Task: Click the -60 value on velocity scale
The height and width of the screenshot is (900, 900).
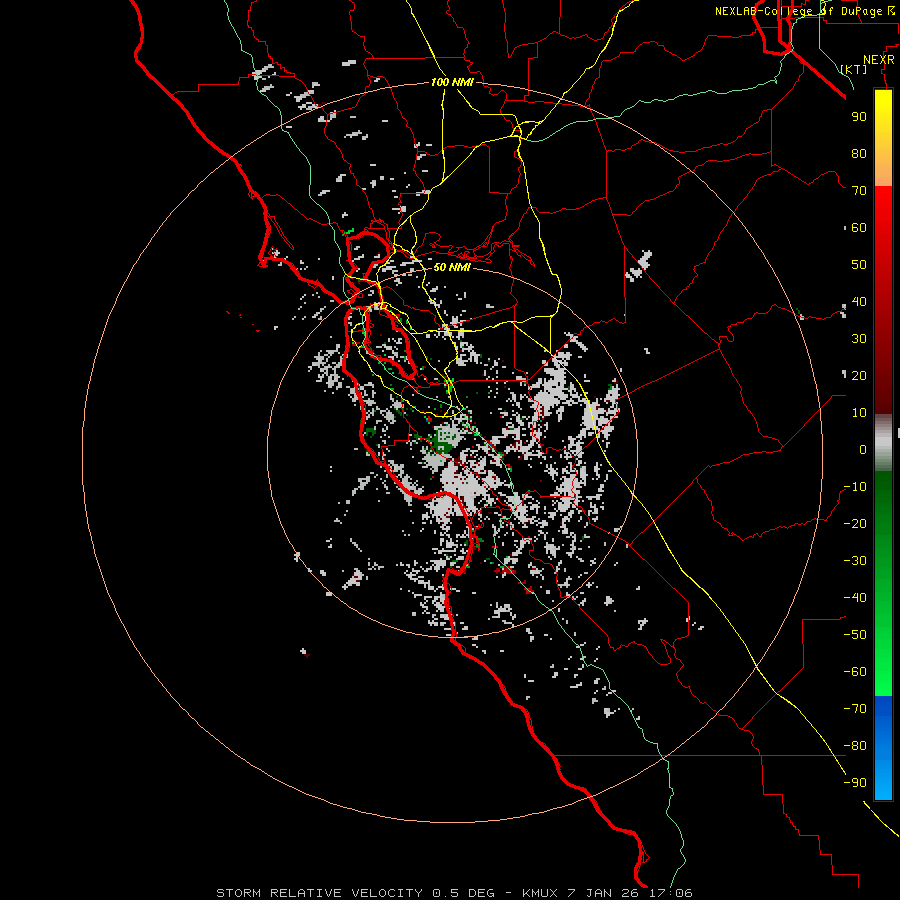Action: [855, 672]
